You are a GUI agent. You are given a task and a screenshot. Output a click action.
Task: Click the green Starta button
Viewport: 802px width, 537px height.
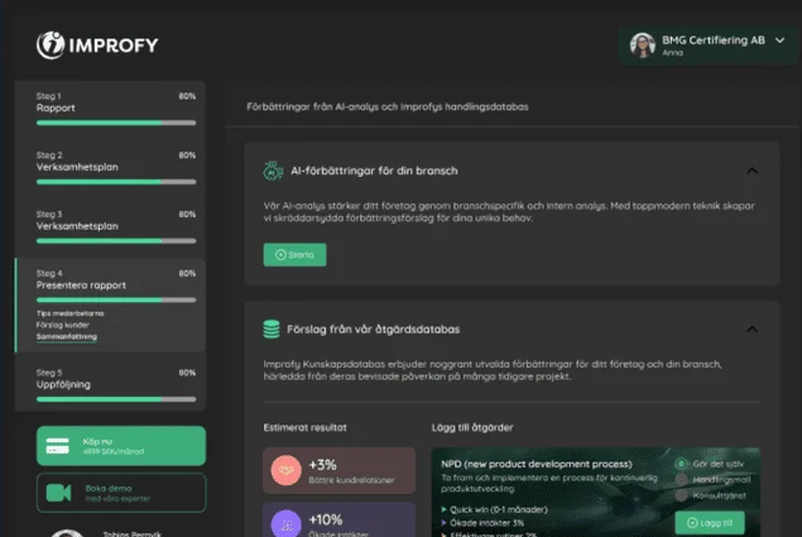(x=295, y=255)
